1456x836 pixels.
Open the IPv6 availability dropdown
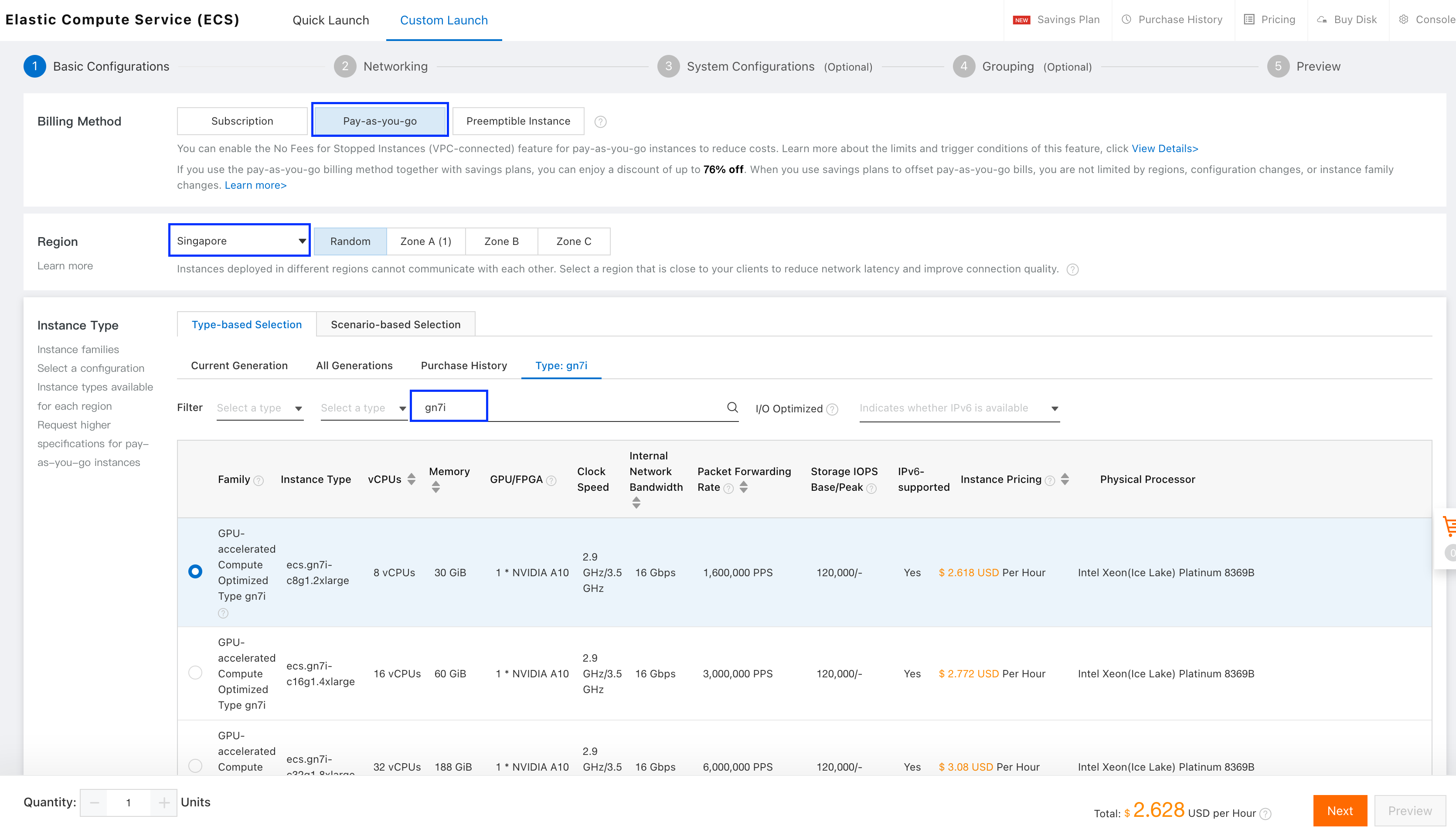pos(959,408)
